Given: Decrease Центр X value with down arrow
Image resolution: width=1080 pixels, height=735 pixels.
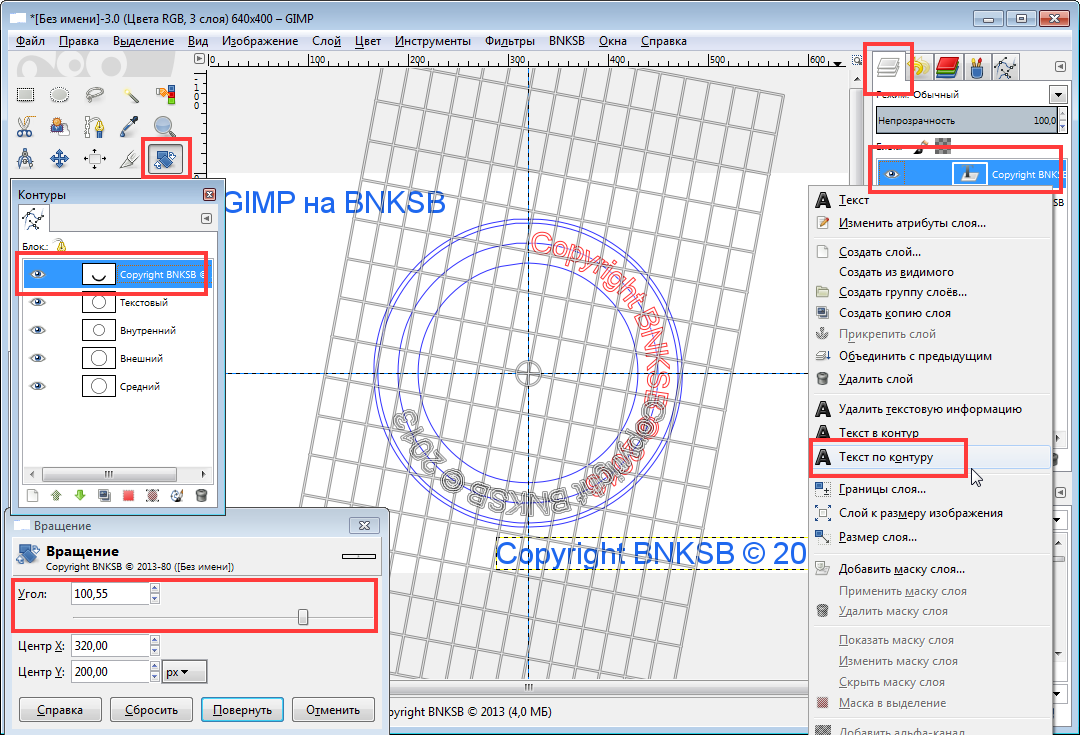Looking at the screenshot, I should (154, 651).
